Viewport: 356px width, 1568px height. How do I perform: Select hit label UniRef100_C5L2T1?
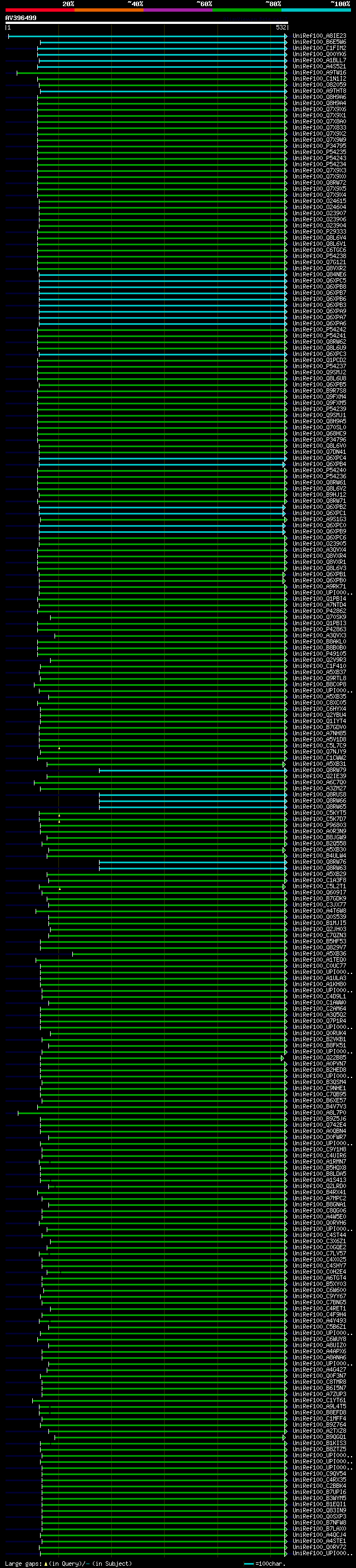coord(319,886)
